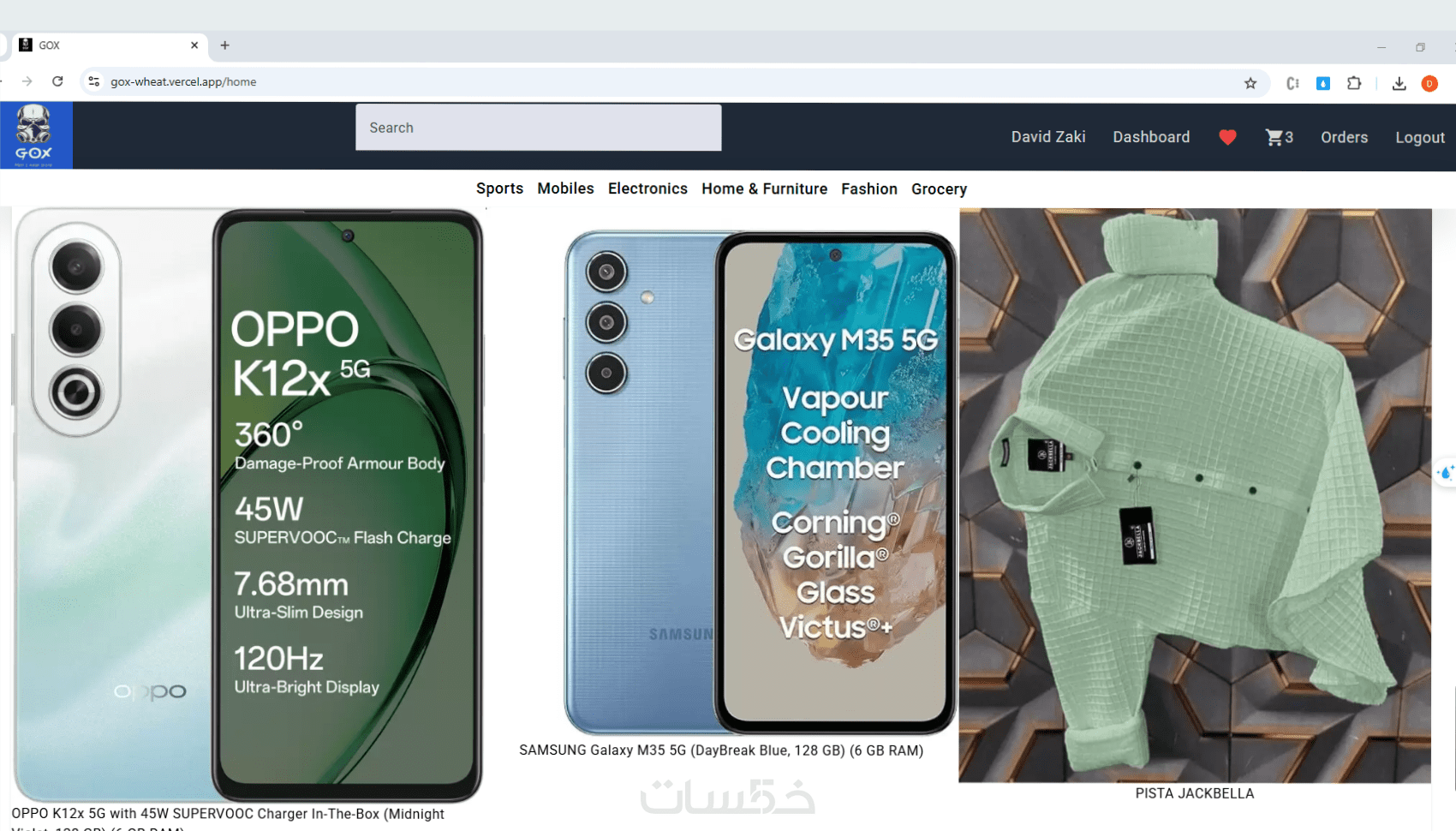Click the blue droplet extension icon

(1323, 83)
